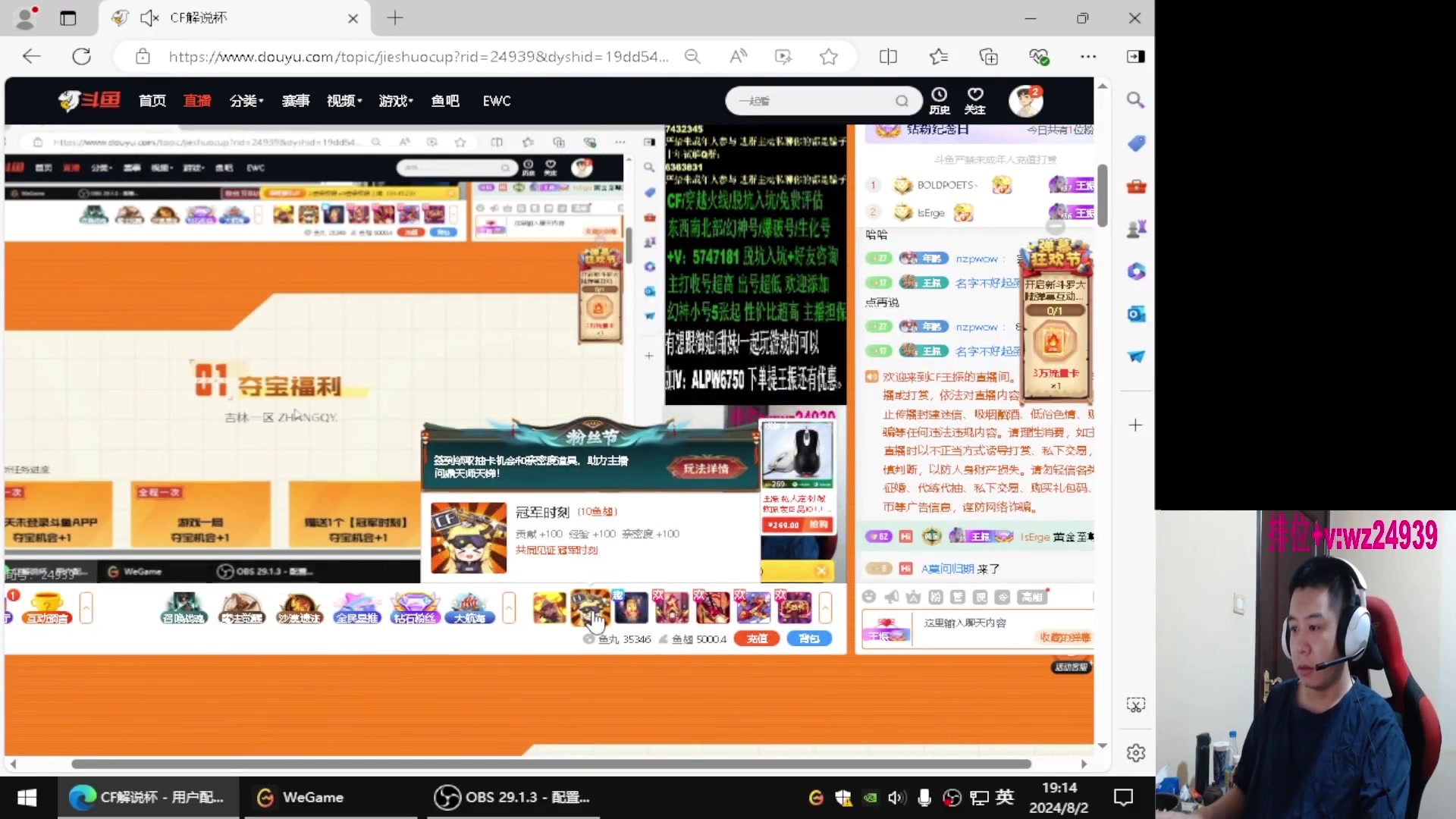Open the emoji picker in the chat toolbar

coord(869,597)
